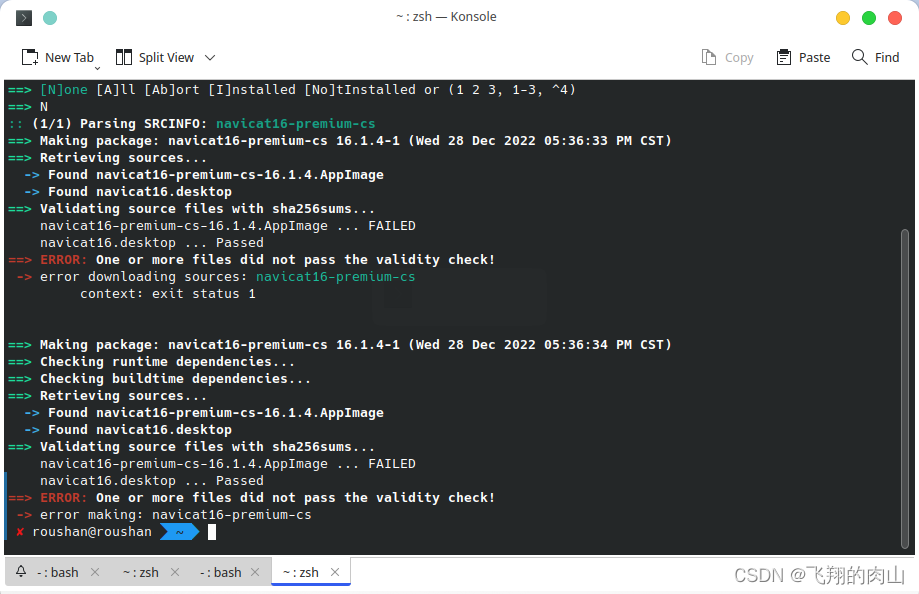Click the New Tab toolbar button
919x594 pixels.
click(x=57, y=57)
